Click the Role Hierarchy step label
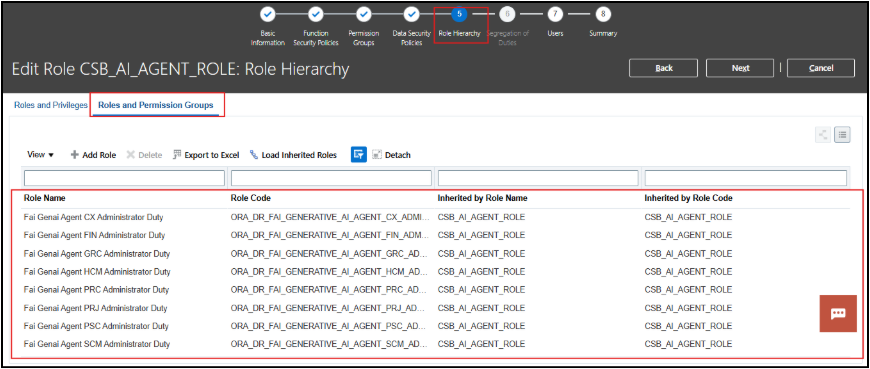The image size is (870, 369). point(459,33)
